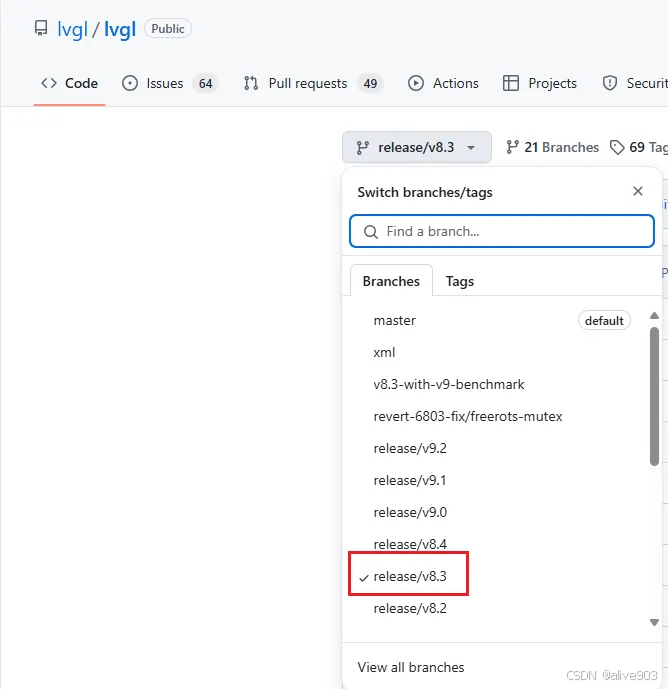Open the 69 Tags link
This screenshot has height=689, width=668.
pyautogui.click(x=639, y=147)
